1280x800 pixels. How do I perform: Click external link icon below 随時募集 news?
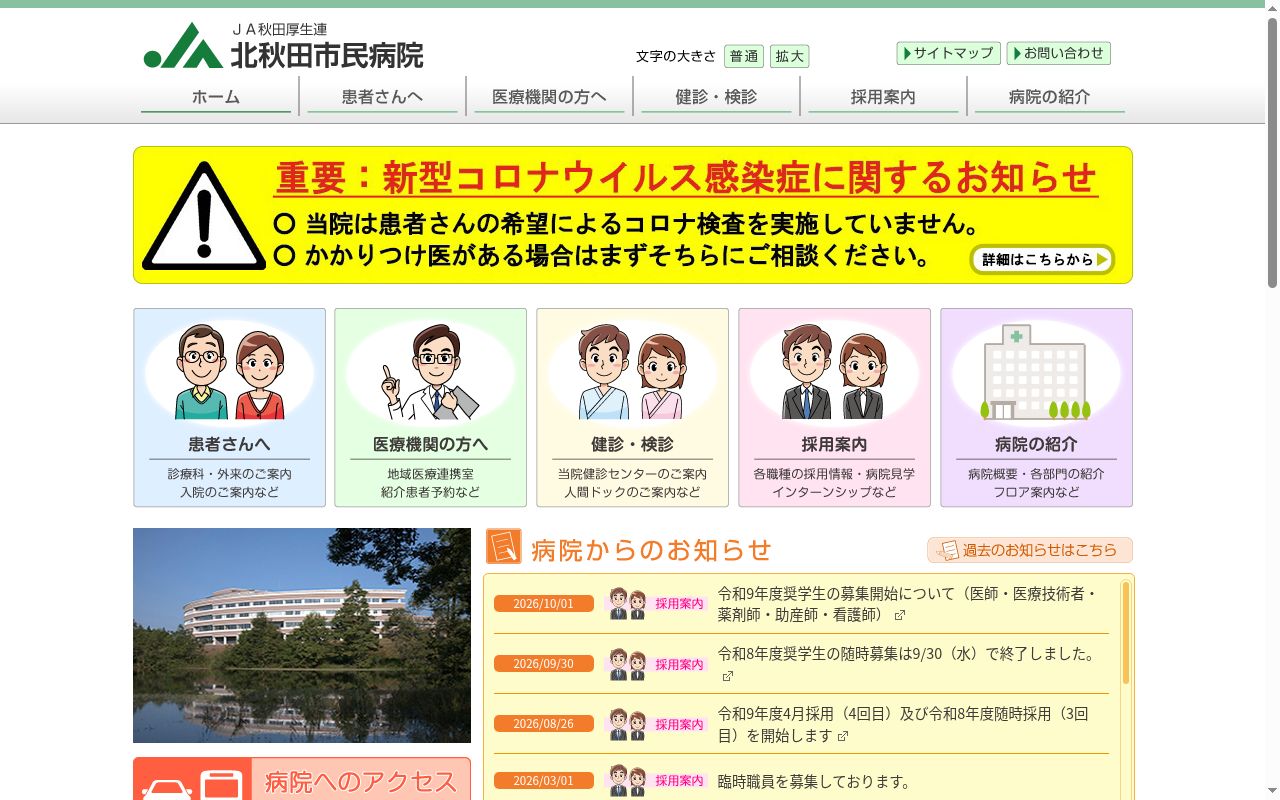click(728, 676)
